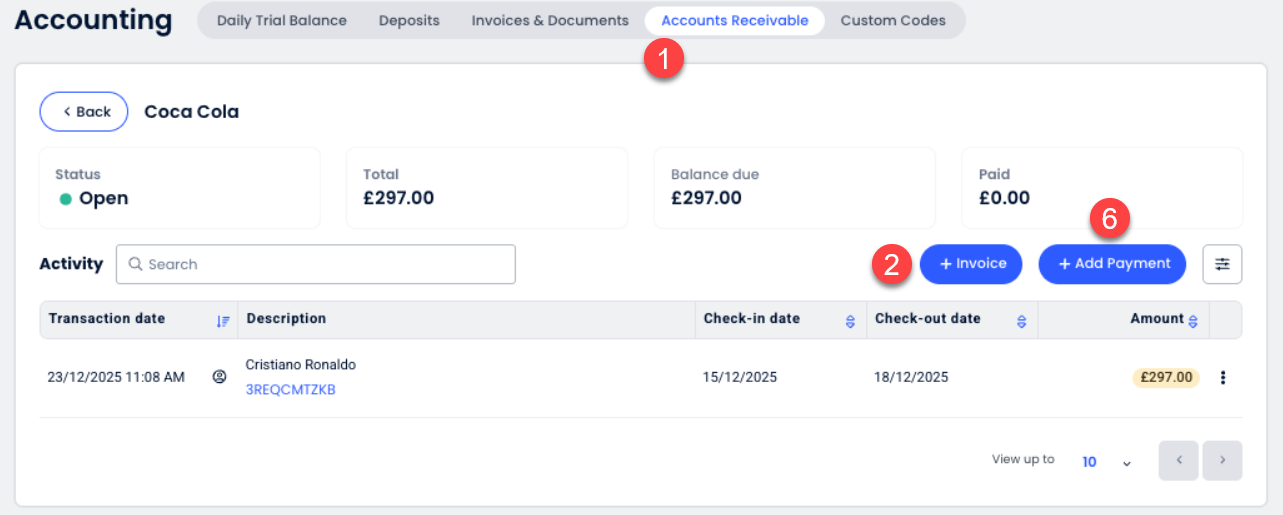This screenshot has width=1283, height=515.
Task: Switch to Daily Trial Balance tab
Action: click(282, 20)
